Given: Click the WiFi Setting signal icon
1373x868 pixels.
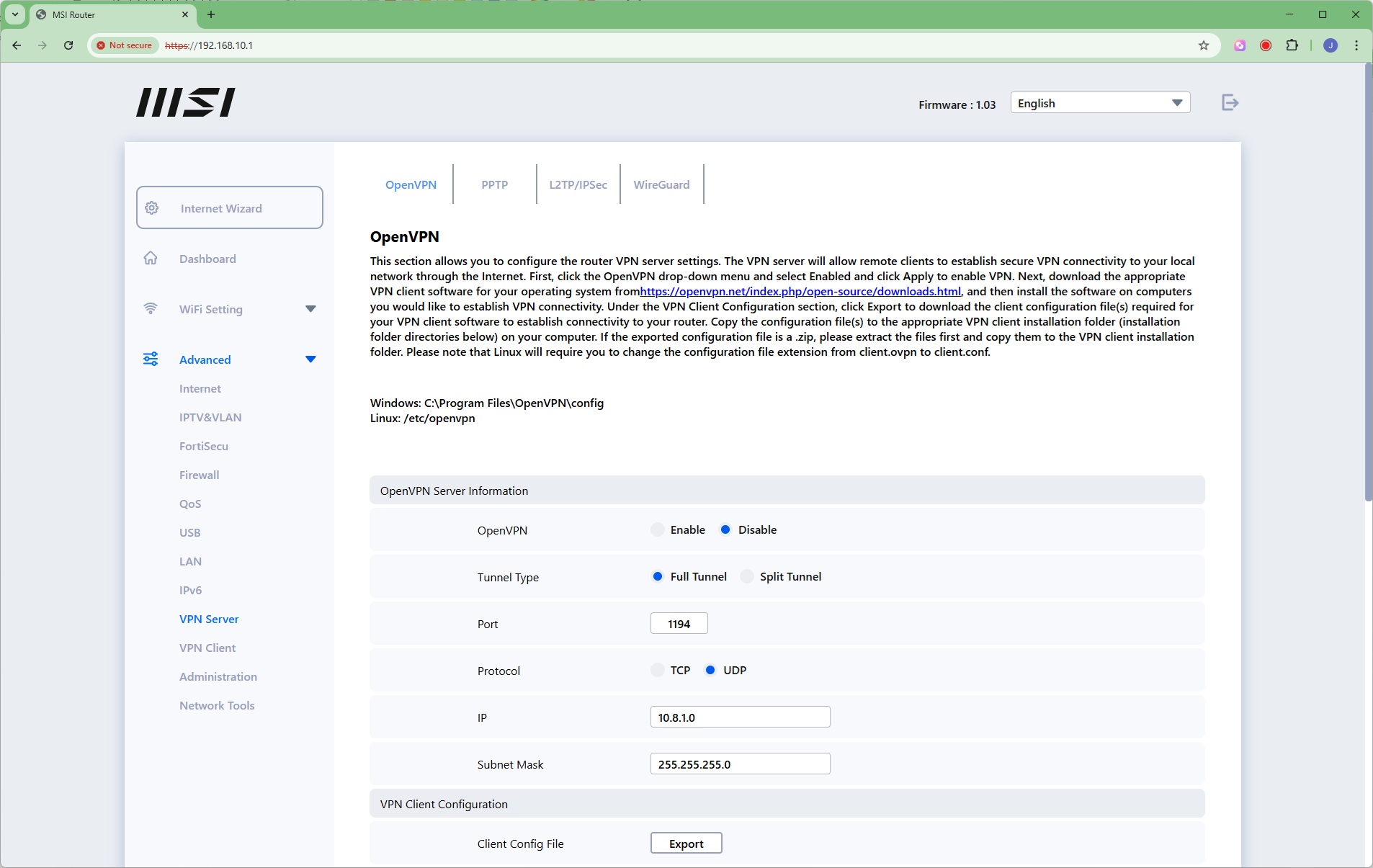Looking at the screenshot, I should tap(151, 309).
